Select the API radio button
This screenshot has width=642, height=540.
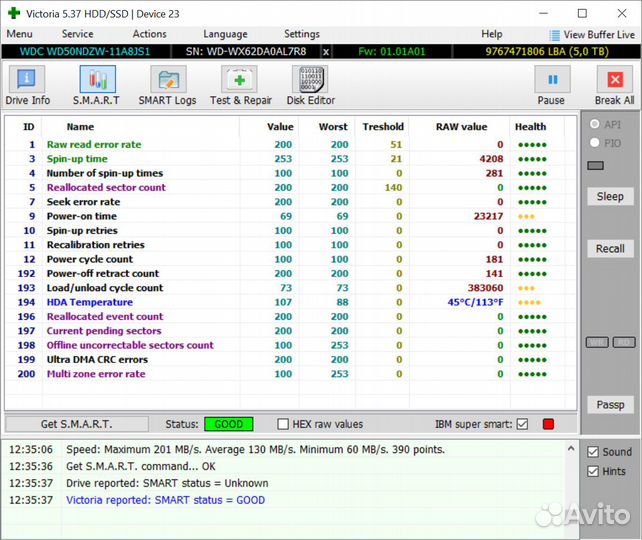click(x=596, y=124)
